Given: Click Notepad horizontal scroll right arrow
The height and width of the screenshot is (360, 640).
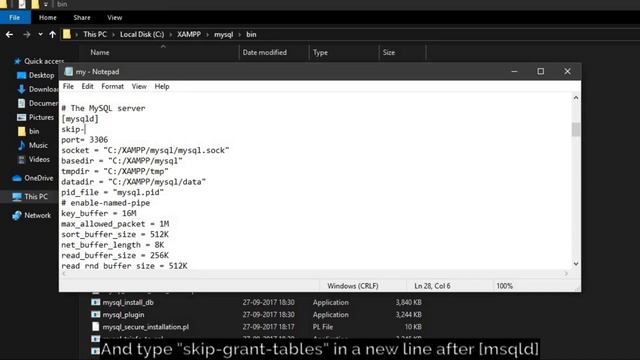Looking at the screenshot, I should tap(566, 274).
